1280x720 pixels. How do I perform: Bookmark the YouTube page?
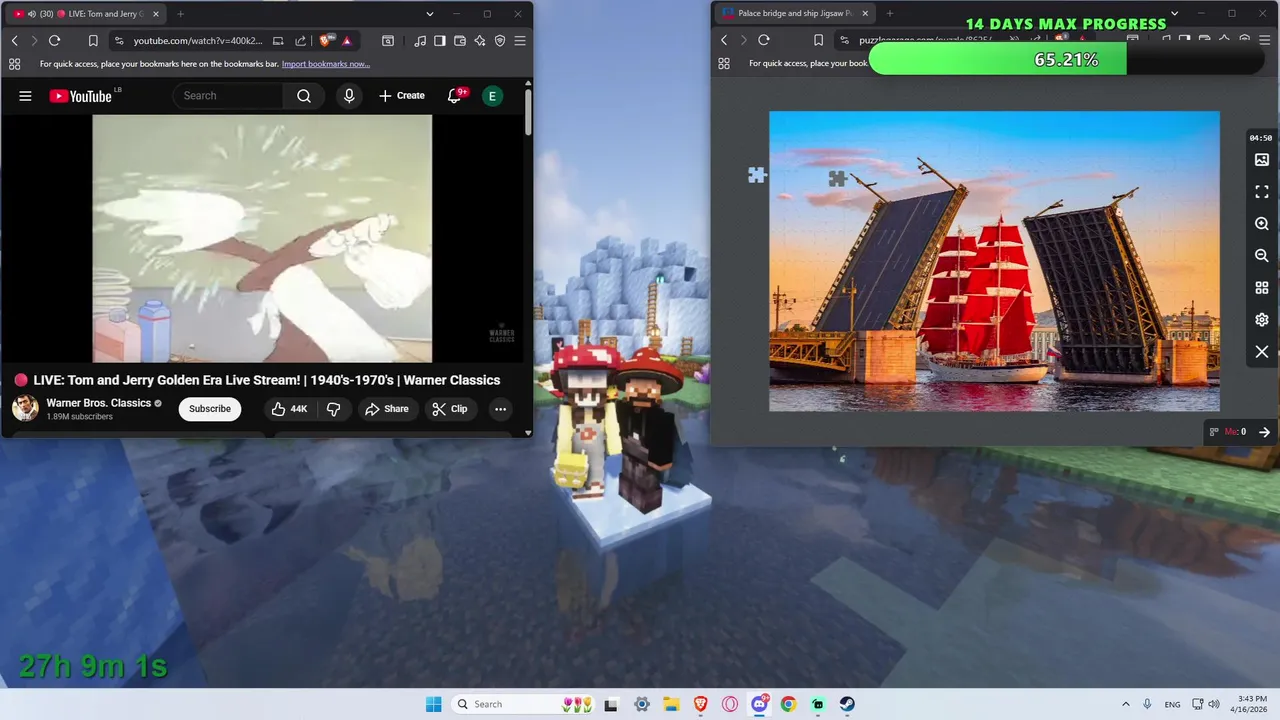93,40
